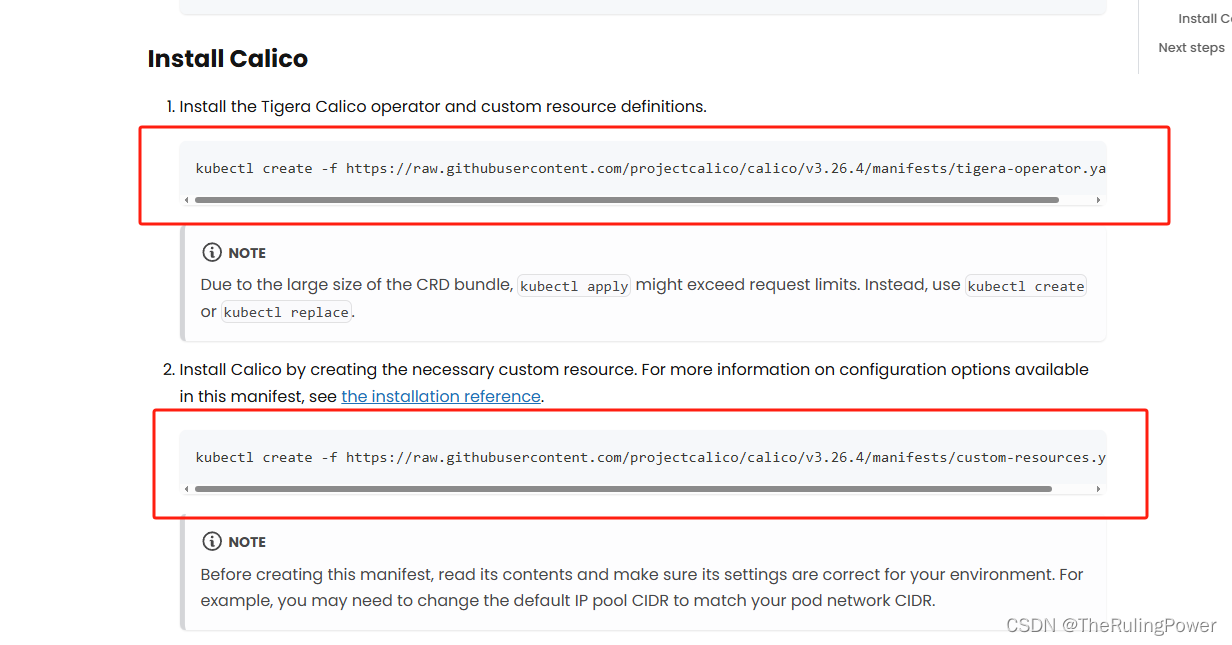
Task: Click the CSDN @TheRulingPower watermark
Action: tap(1111, 626)
